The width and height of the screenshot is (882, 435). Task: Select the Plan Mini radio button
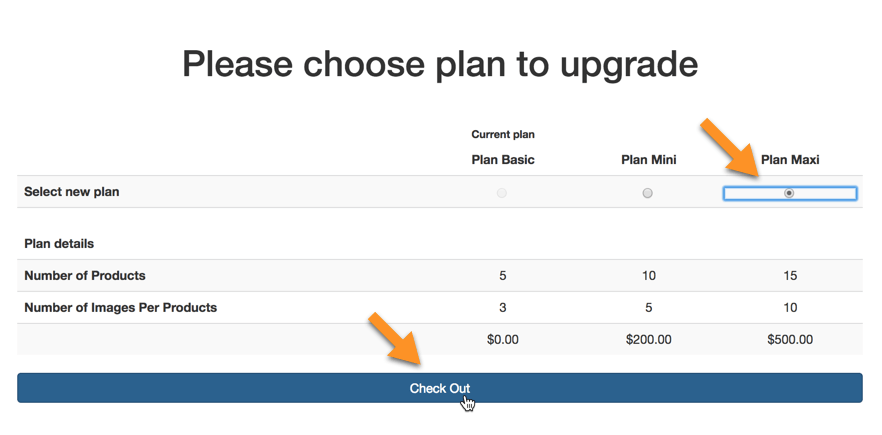[x=648, y=193]
